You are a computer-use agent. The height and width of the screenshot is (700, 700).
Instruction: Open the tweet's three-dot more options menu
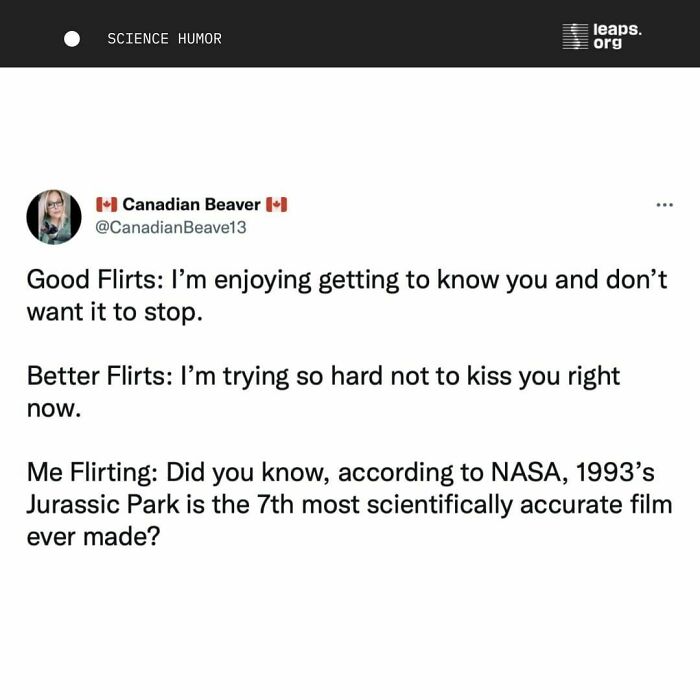[x=664, y=205]
